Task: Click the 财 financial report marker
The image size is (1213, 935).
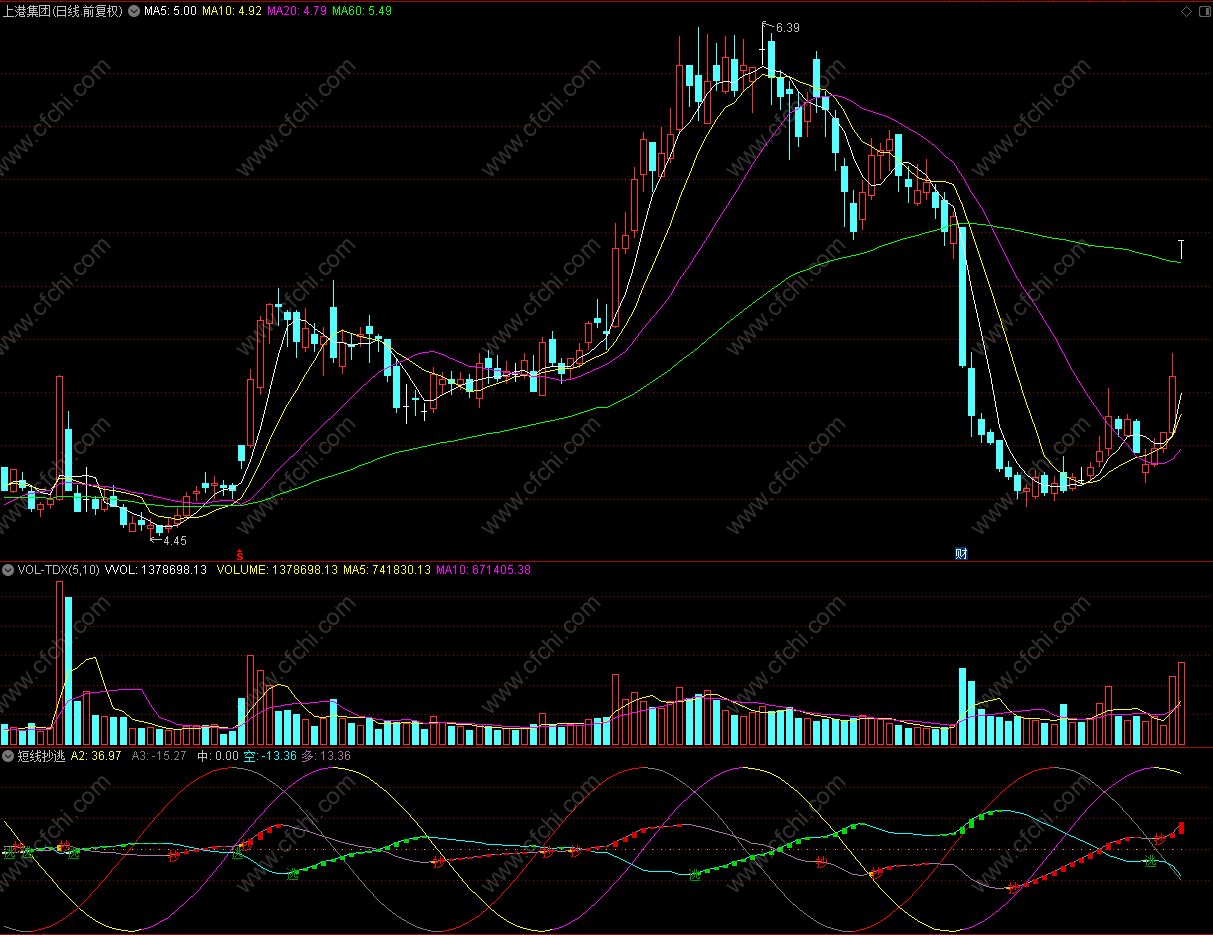Action: (x=962, y=553)
